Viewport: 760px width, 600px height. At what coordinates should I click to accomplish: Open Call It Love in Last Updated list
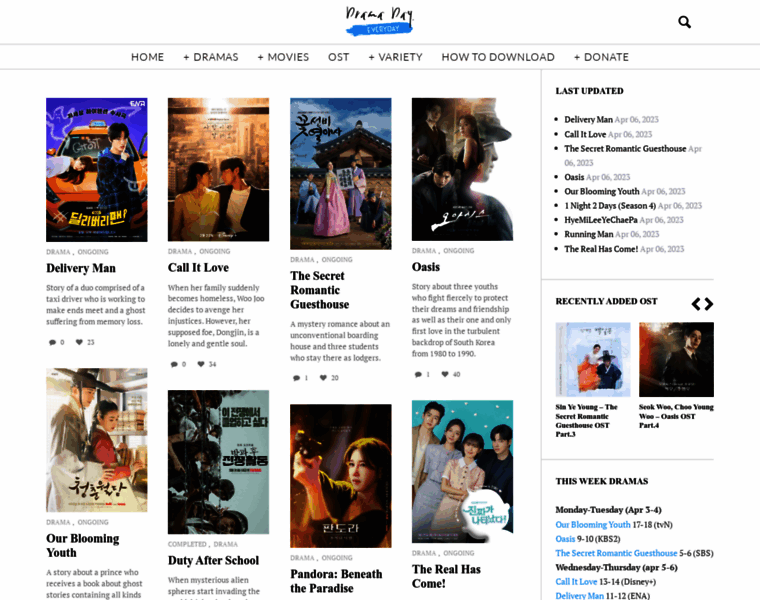pos(585,134)
